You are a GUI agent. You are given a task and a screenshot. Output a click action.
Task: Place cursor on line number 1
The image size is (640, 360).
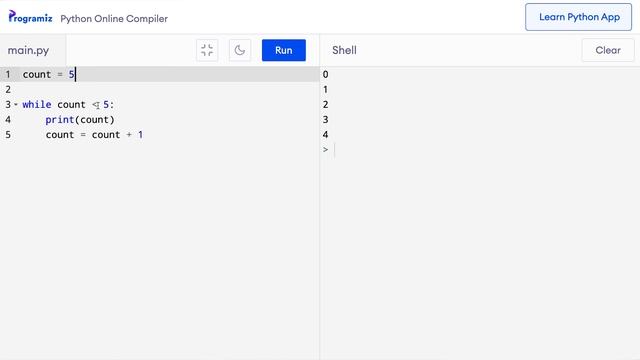pyautogui.click(x=8, y=74)
